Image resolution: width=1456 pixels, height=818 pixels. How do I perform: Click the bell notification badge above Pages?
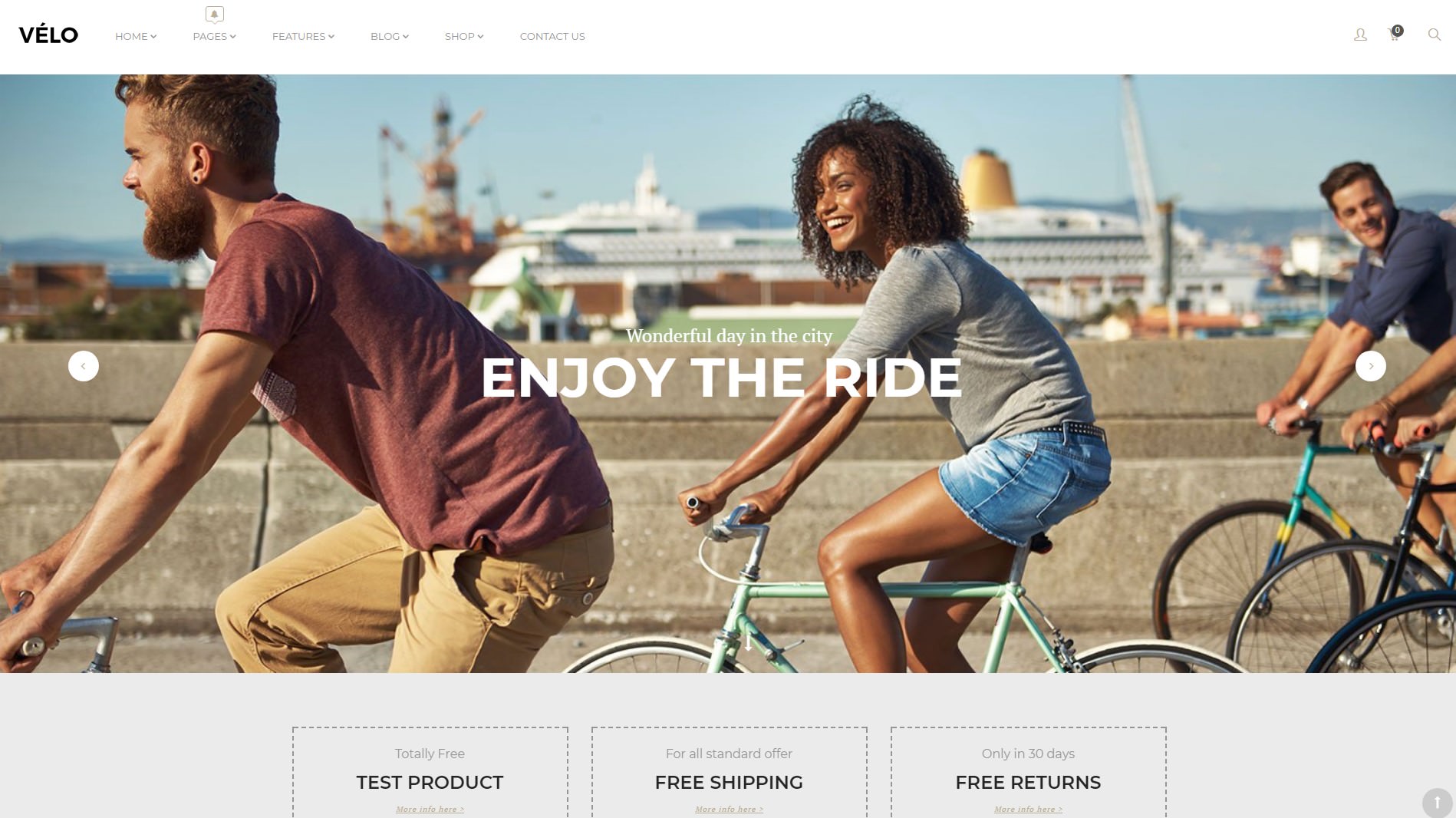tap(214, 15)
